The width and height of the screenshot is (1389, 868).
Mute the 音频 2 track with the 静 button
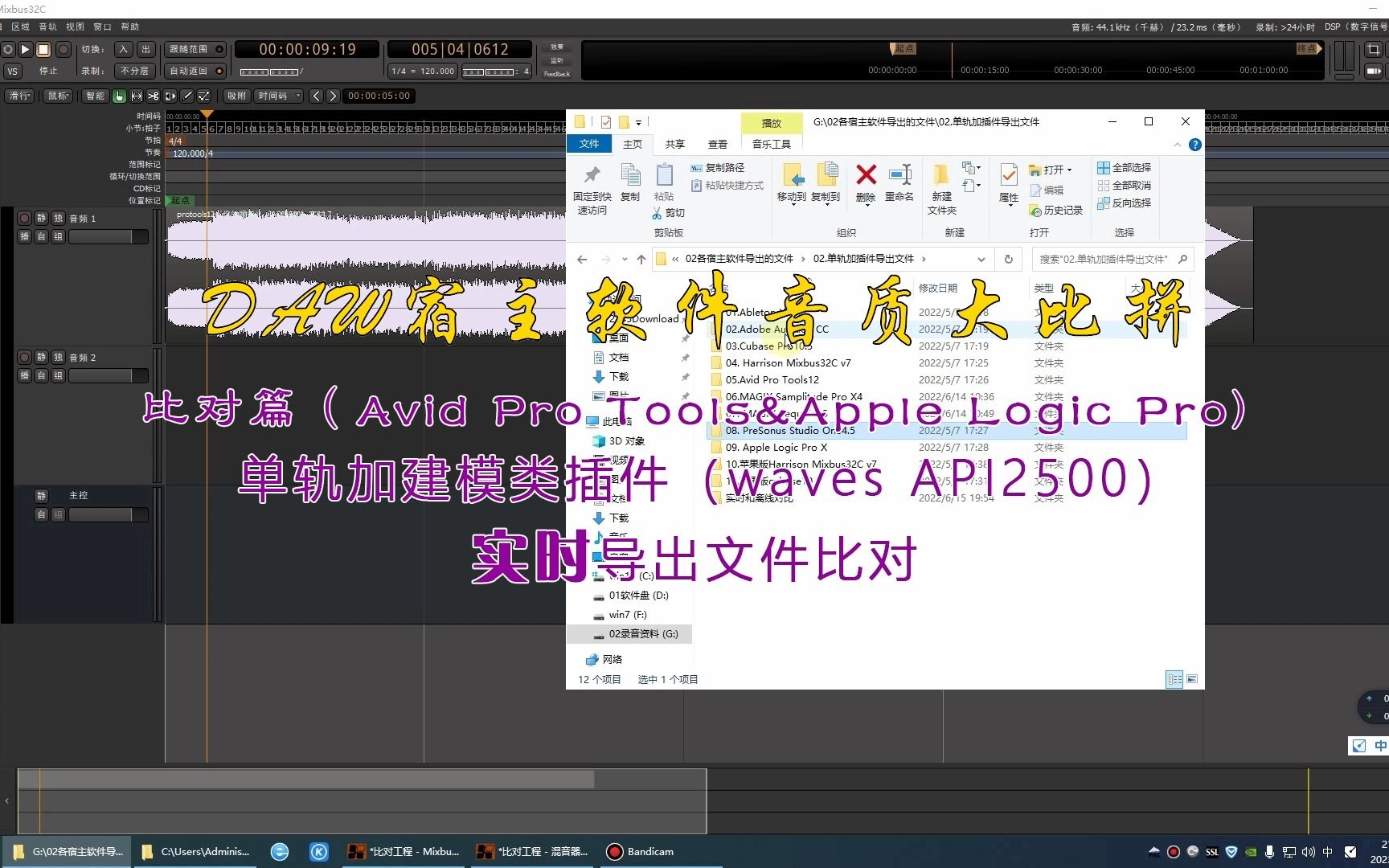tap(41, 357)
